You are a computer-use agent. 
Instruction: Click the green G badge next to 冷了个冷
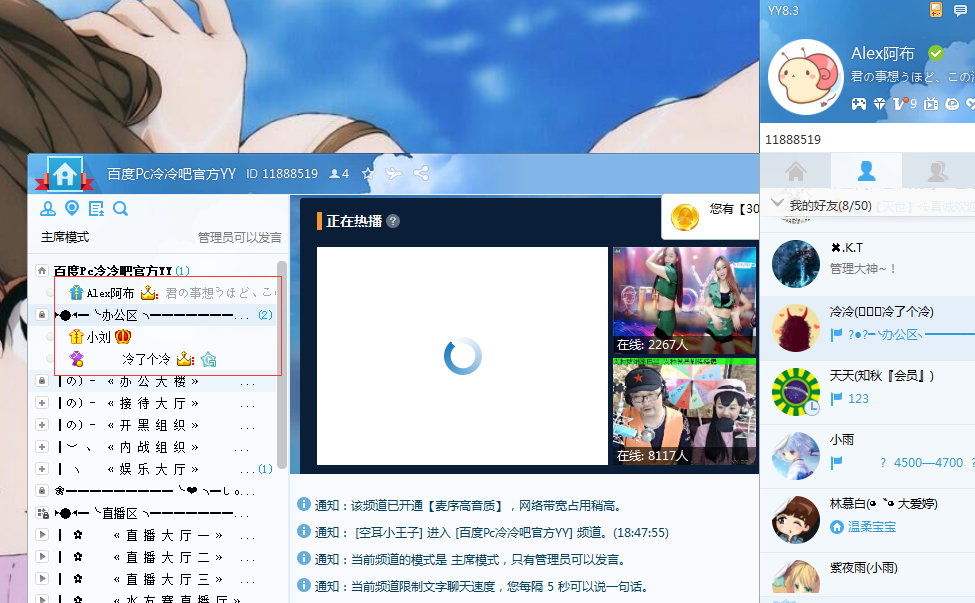(x=209, y=359)
